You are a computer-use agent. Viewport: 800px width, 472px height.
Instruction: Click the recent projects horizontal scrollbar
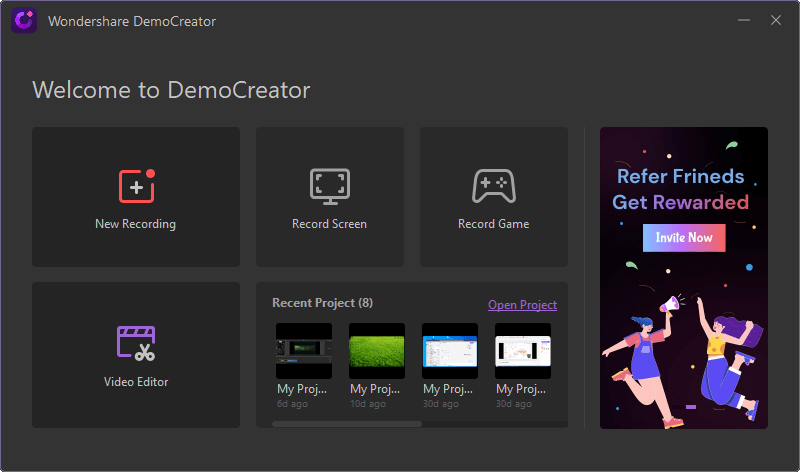(347, 424)
